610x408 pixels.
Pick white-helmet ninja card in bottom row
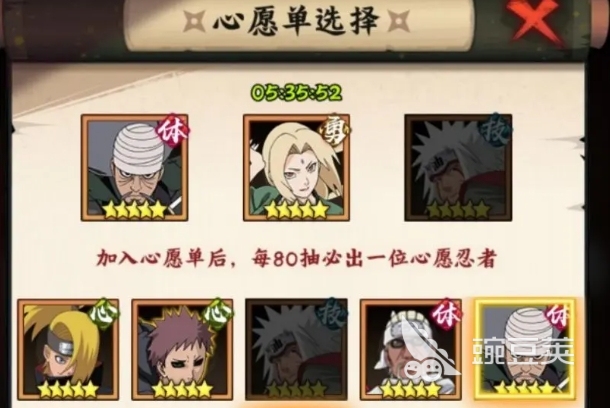coord(410,349)
